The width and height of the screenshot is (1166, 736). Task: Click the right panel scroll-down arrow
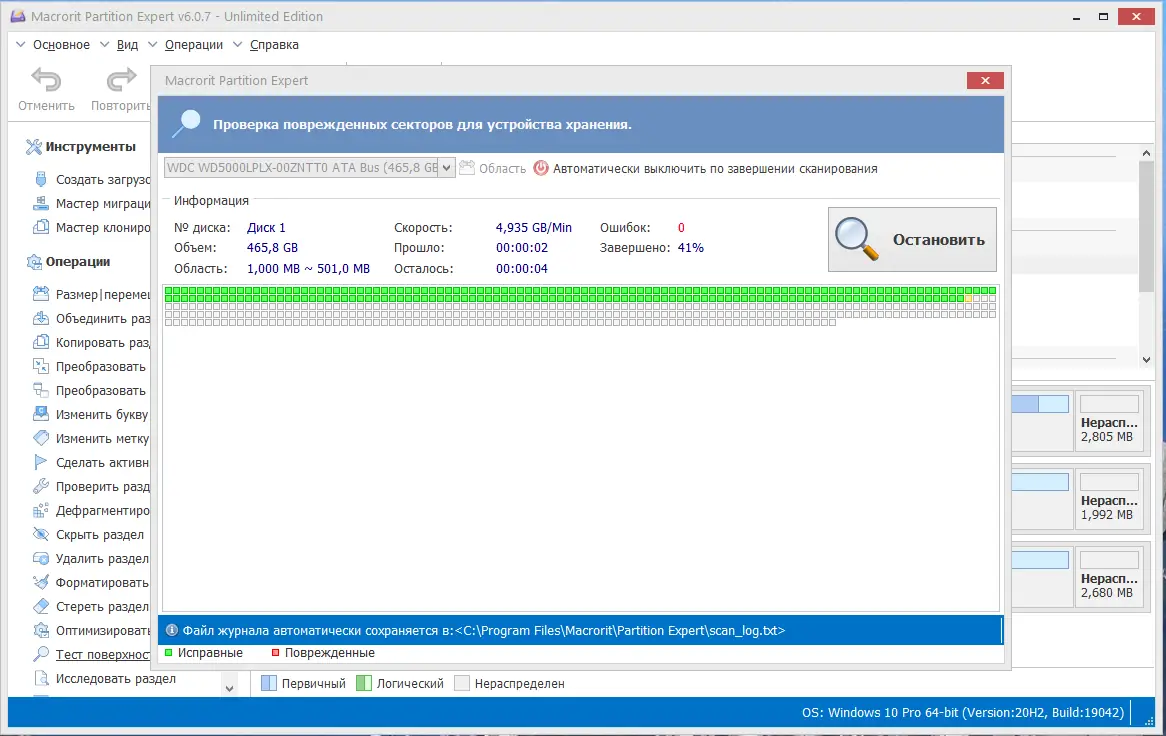click(1146, 359)
